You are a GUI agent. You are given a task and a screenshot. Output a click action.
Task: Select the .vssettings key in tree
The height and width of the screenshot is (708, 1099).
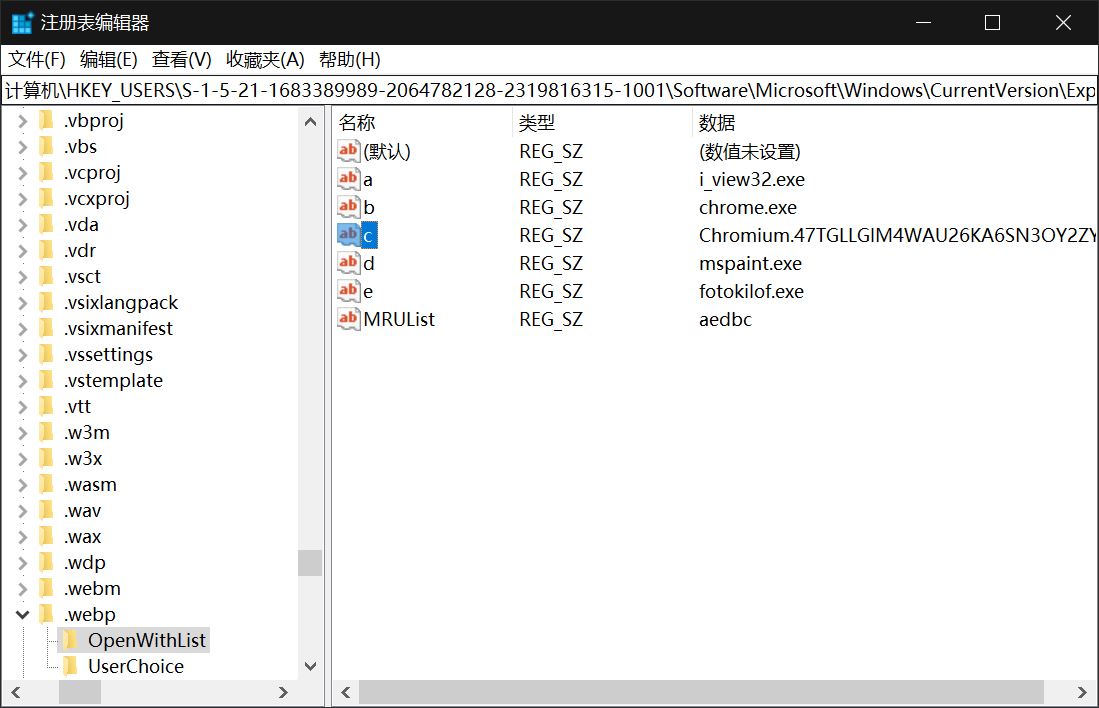tap(108, 355)
